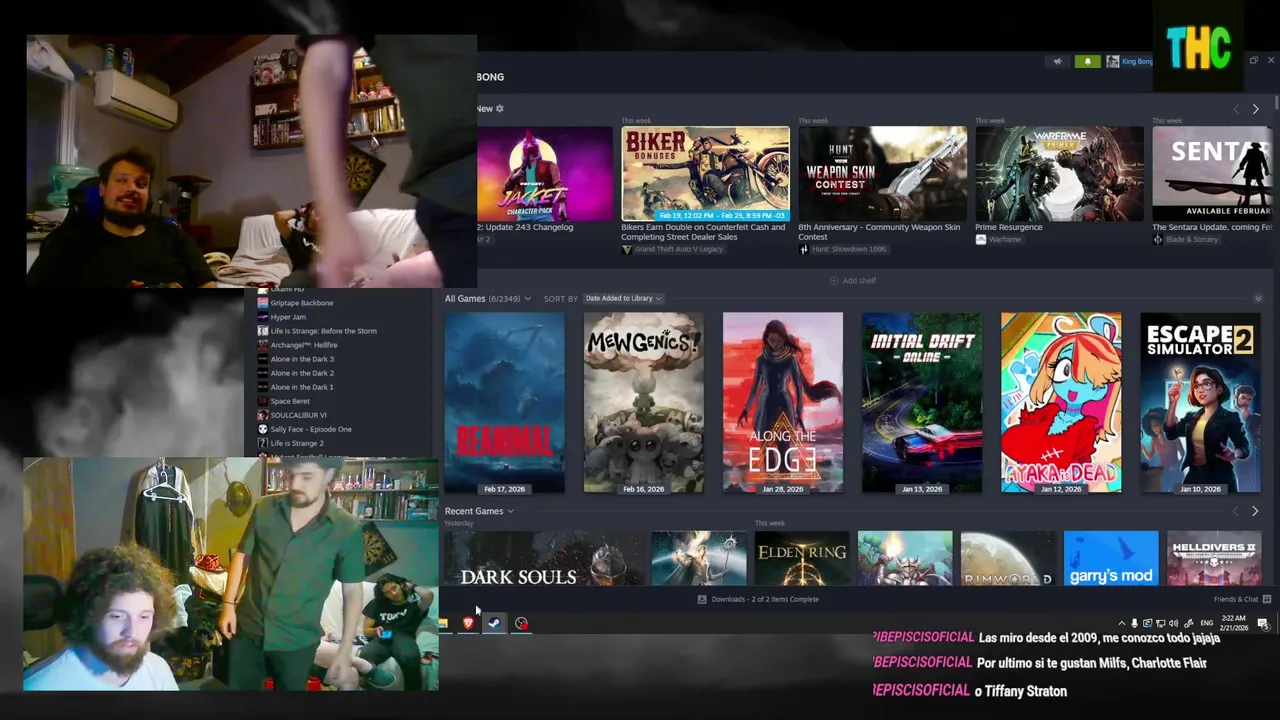Click the Brave browser taskbar icon
Viewport: 1280px width, 720px height.
(468, 623)
